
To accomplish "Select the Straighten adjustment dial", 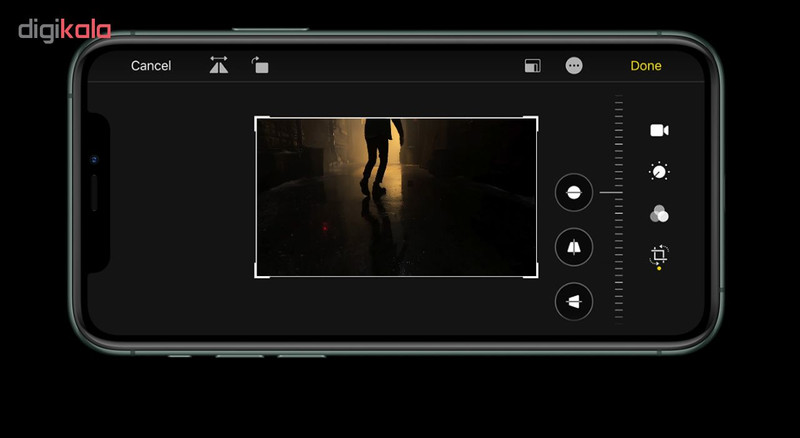I will click(x=574, y=192).
